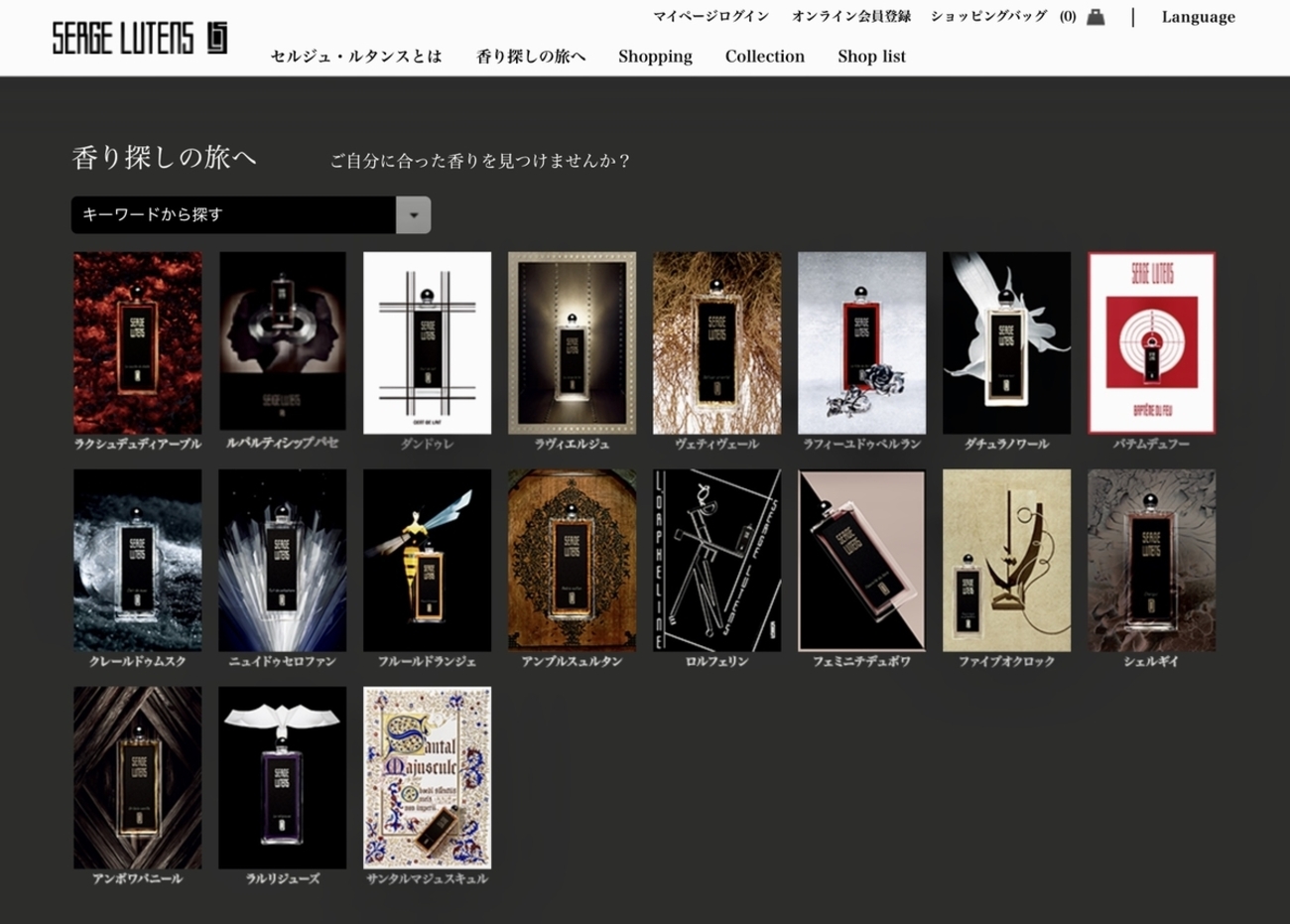Click the クレールドゥムスク caption text
Viewport: 1290px width, 924px height.
coord(137,661)
